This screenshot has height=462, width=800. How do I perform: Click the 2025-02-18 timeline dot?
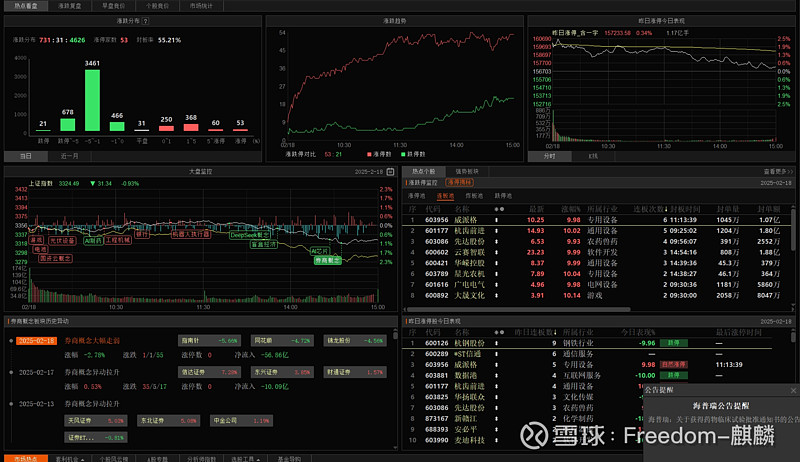point(11,341)
